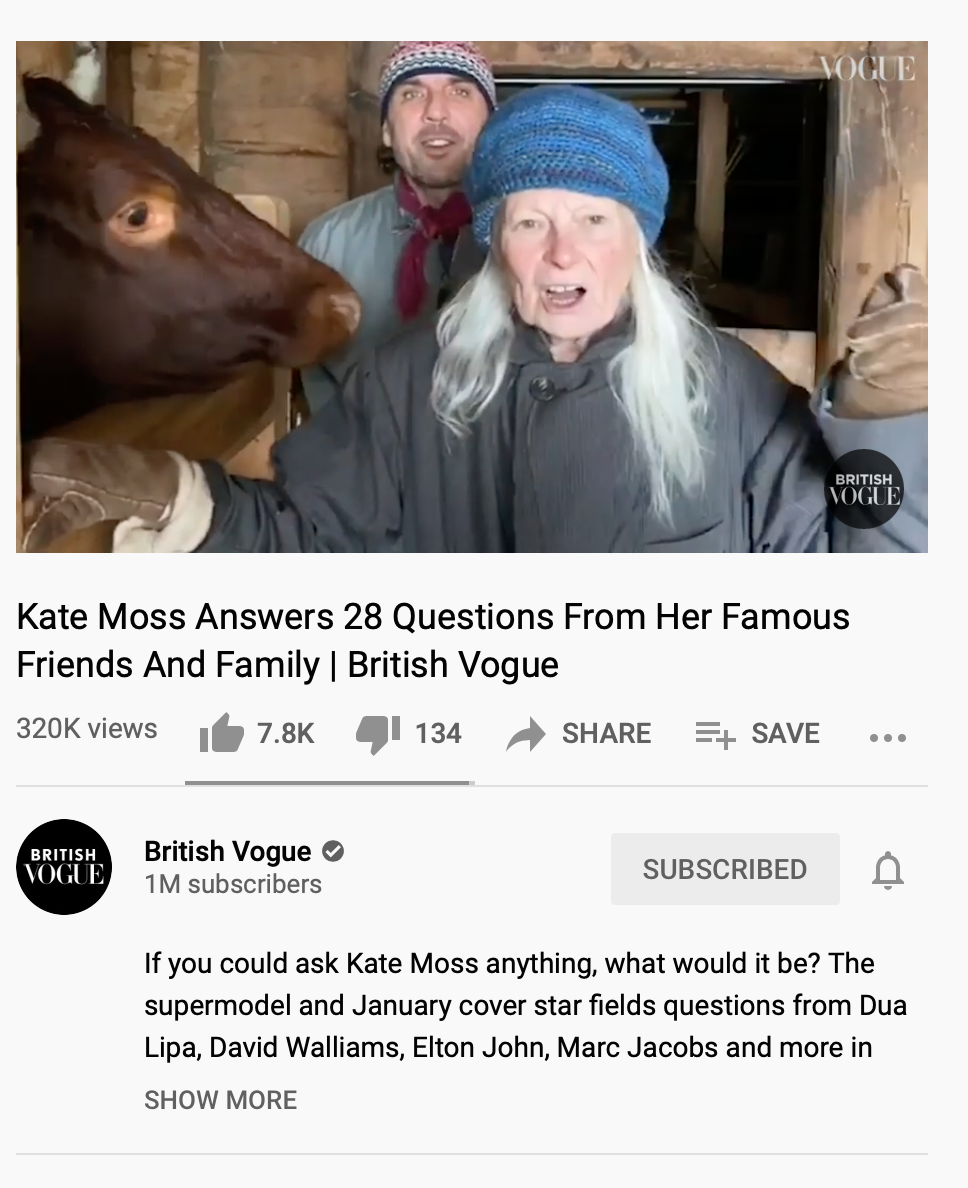Click the video player frame
The width and height of the screenshot is (968, 1188).
pyautogui.click(x=472, y=296)
